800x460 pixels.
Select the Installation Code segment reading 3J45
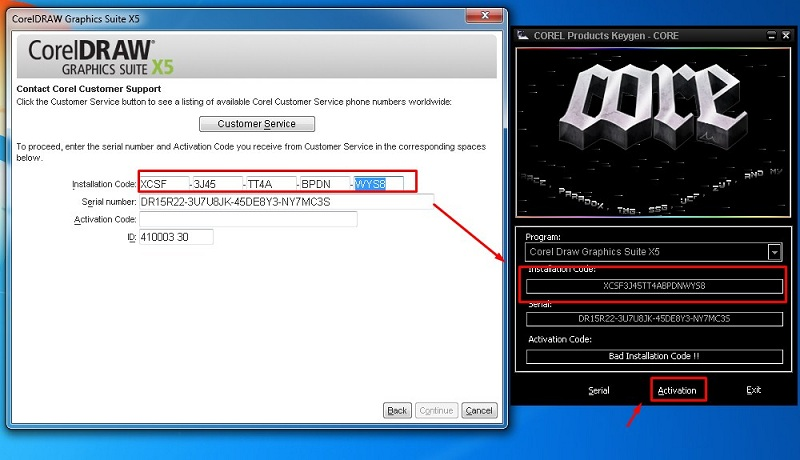(218, 183)
